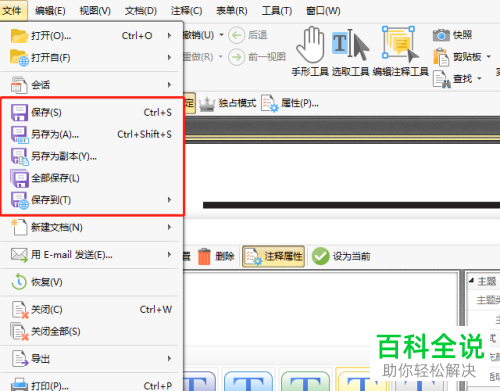Open the 文件 menu
Screen dimensions: 500x391
coord(12,11)
